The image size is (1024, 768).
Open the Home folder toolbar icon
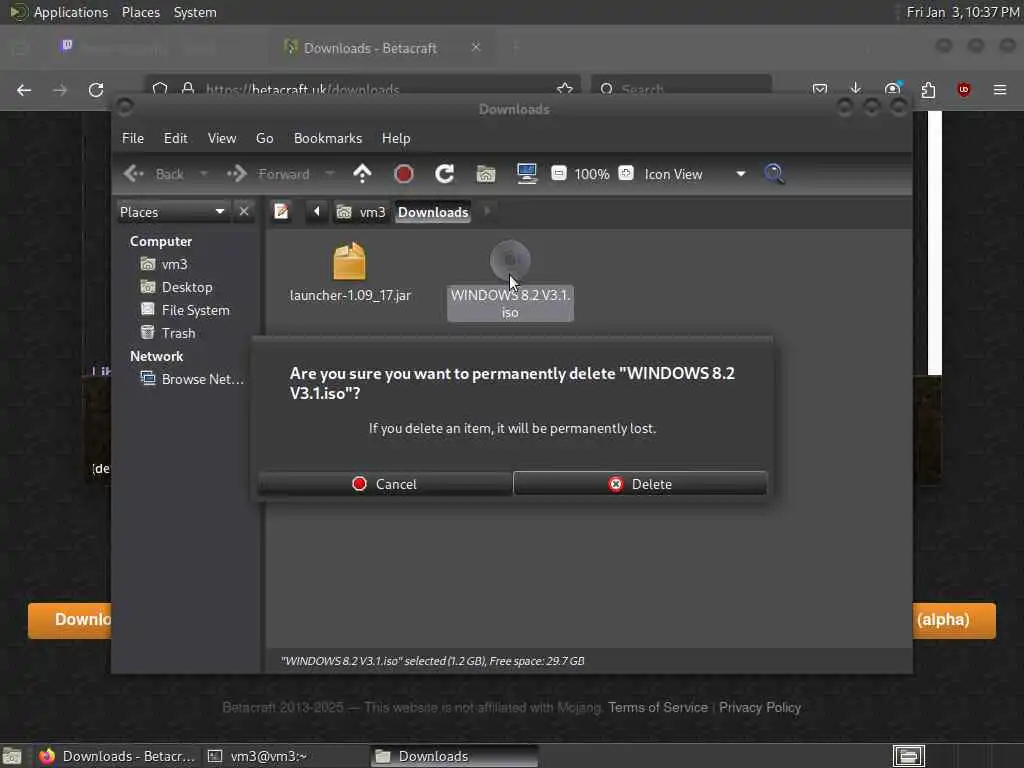click(x=486, y=174)
